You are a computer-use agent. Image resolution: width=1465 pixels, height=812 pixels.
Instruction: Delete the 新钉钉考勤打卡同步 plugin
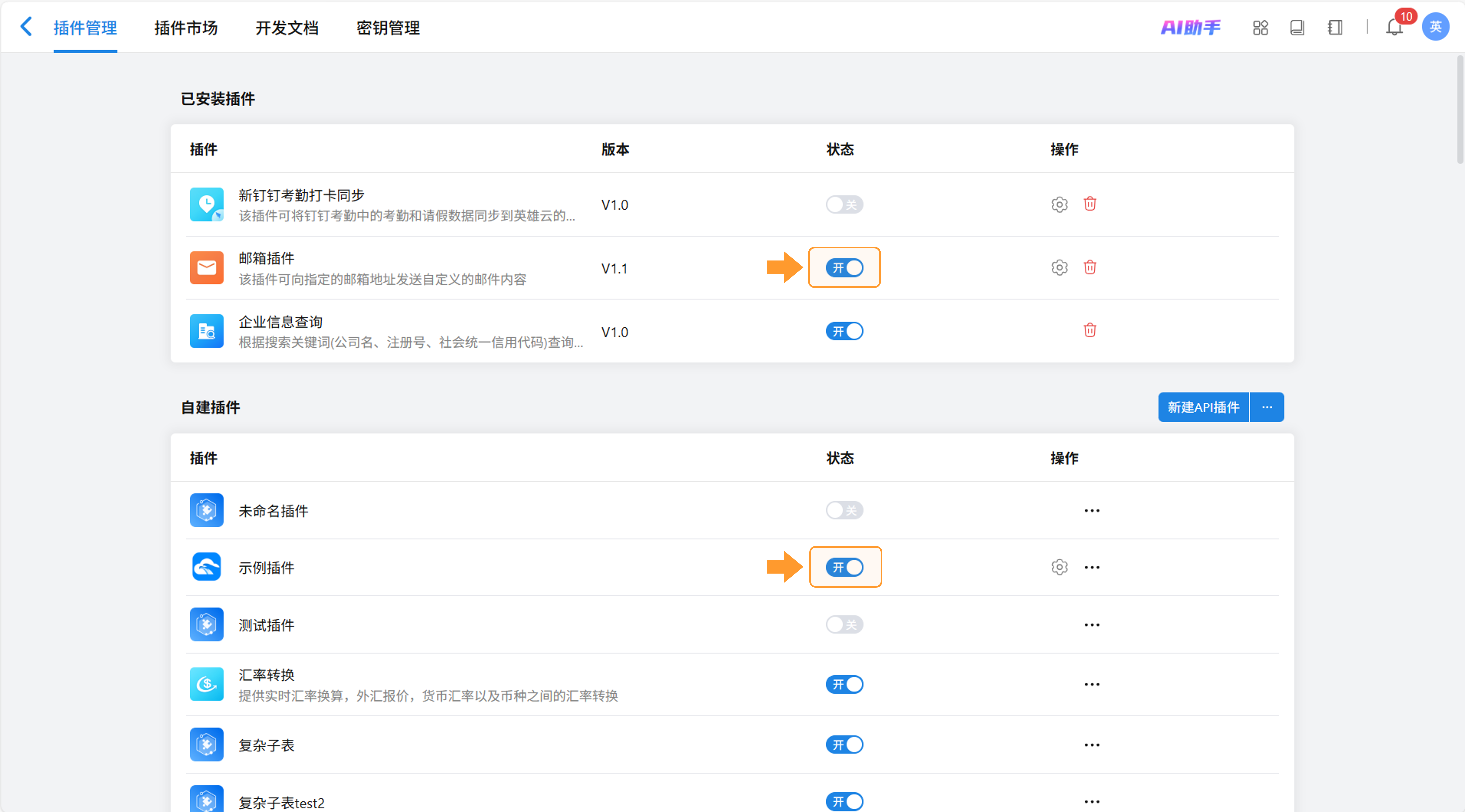click(1090, 204)
